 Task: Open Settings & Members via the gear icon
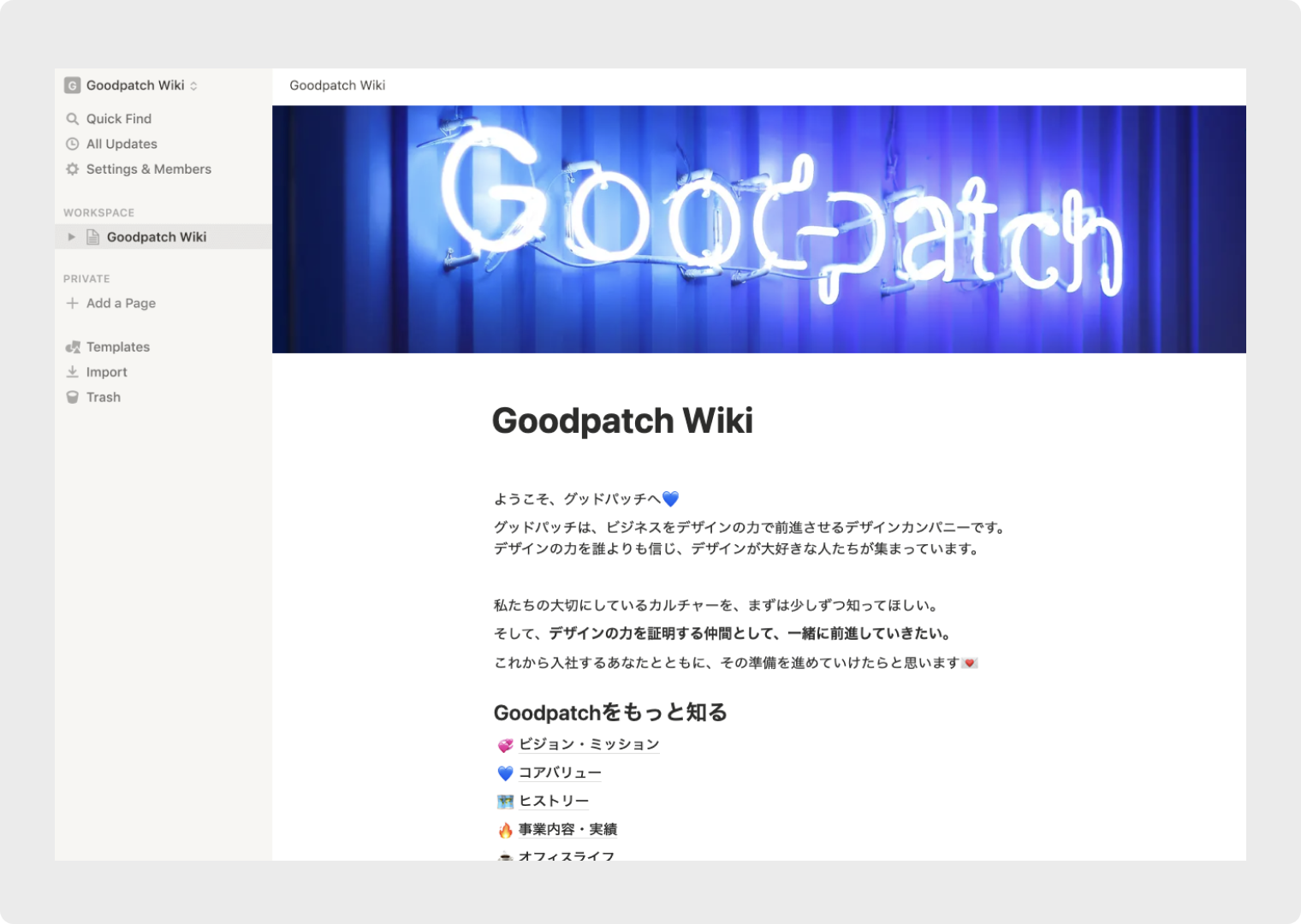[x=73, y=169]
